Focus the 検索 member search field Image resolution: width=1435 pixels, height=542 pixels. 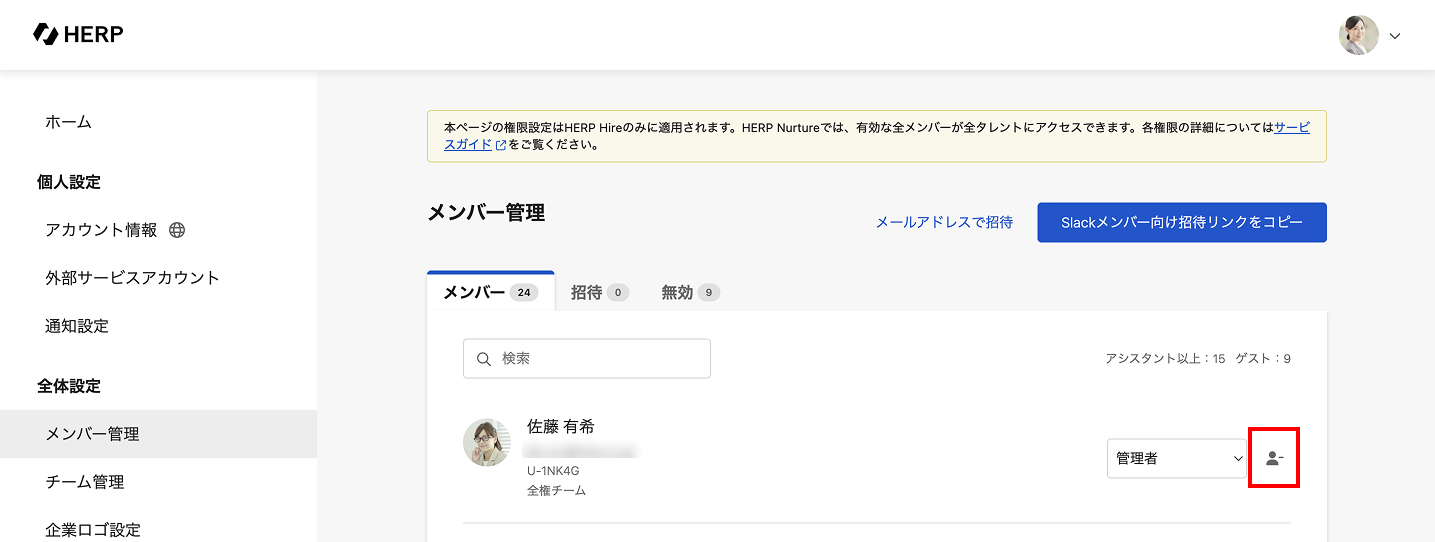(x=600, y=359)
